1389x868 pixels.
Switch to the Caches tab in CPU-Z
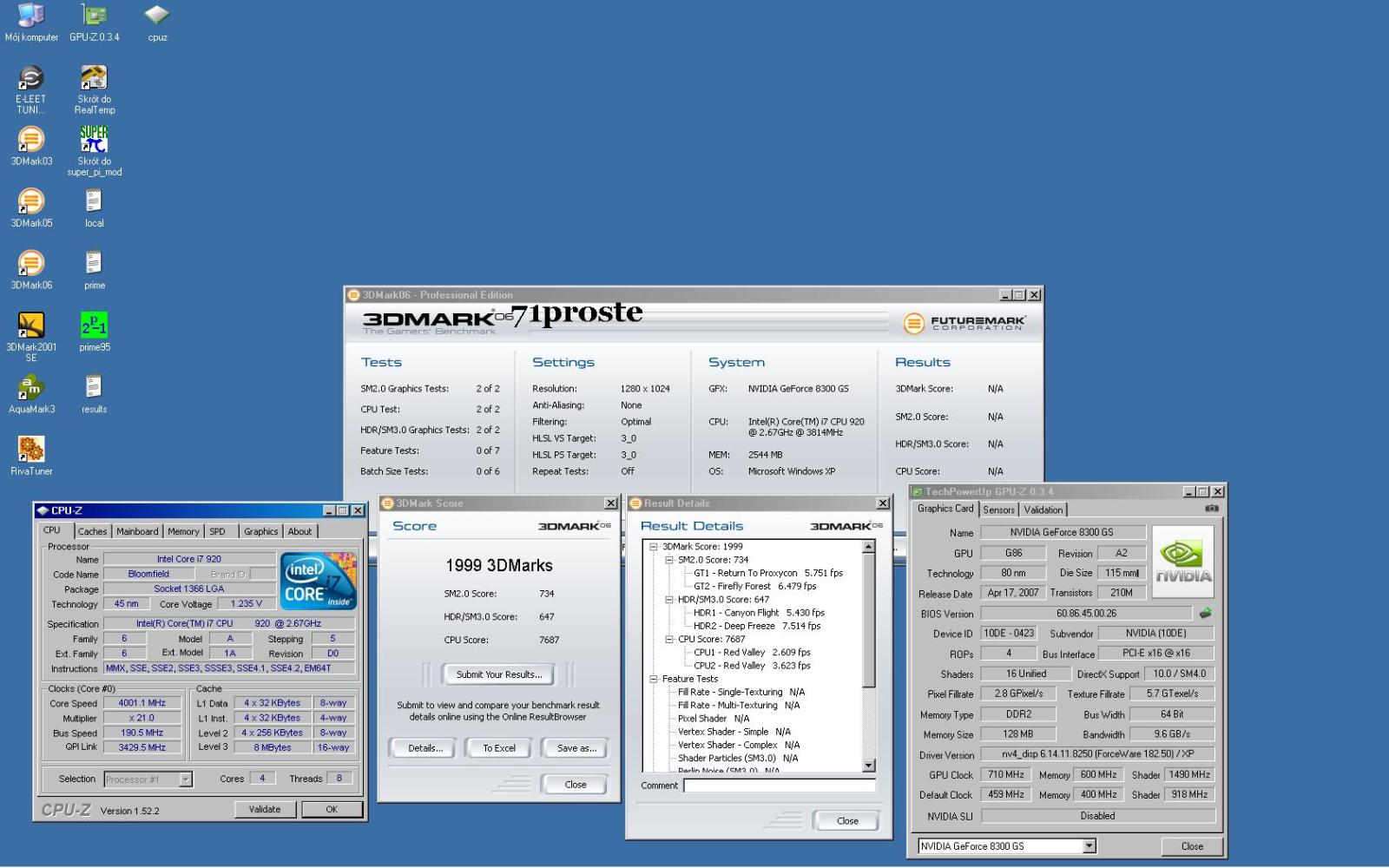pyautogui.click(x=92, y=531)
